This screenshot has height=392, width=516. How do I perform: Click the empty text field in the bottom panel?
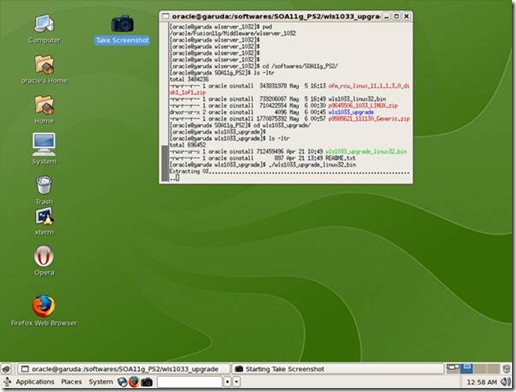coord(189,382)
